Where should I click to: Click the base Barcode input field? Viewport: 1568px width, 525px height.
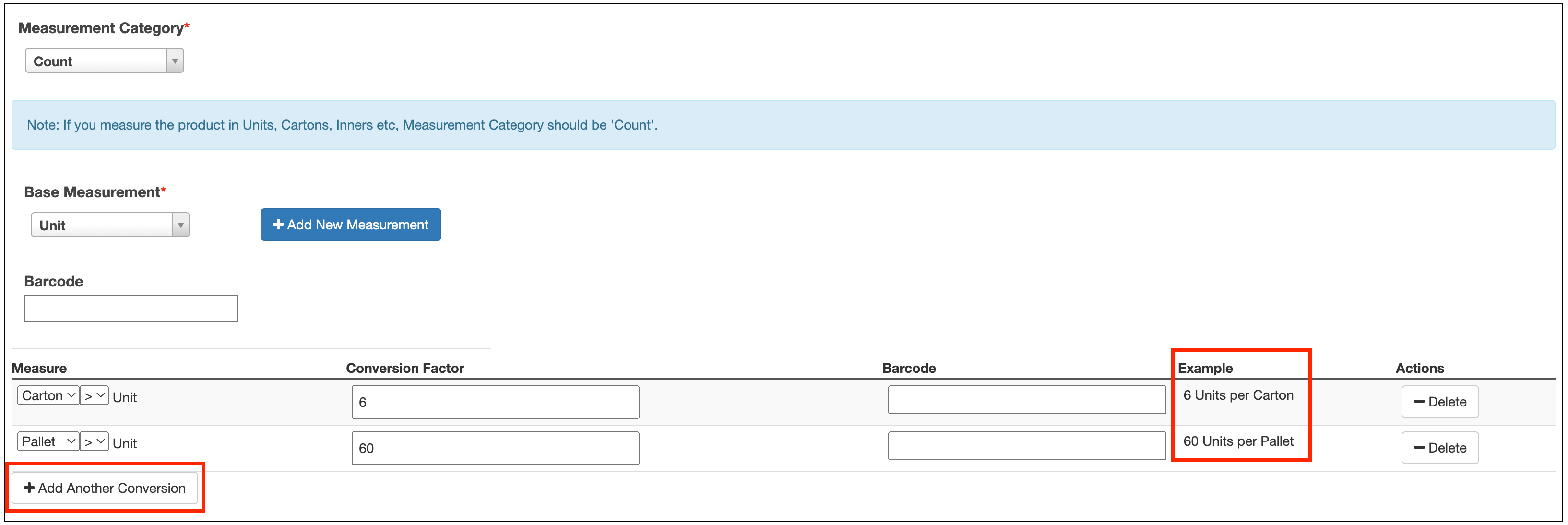tap(130, 308)
